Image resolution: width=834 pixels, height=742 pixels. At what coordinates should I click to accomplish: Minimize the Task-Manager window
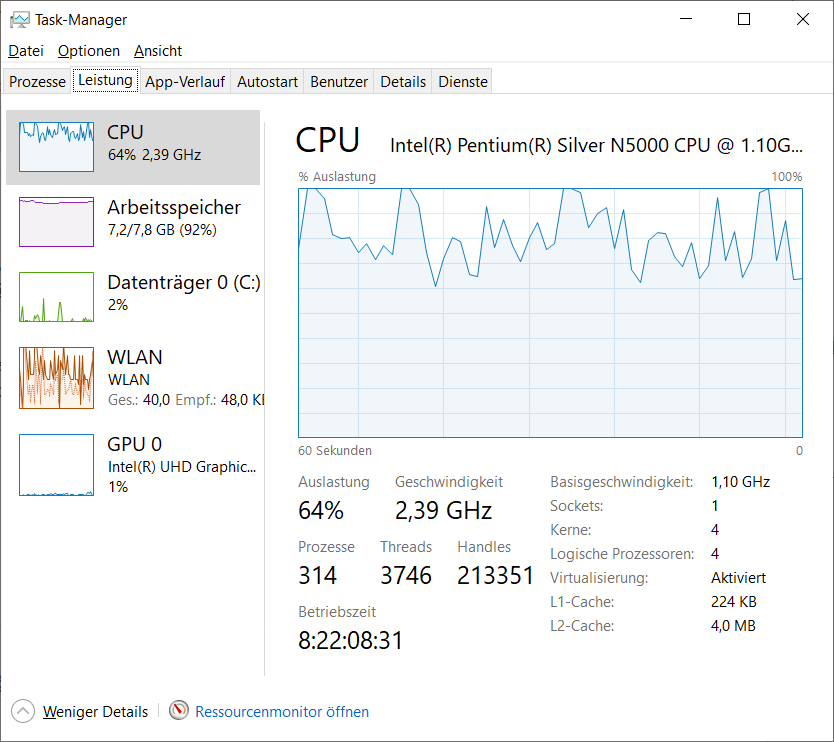[x=686, y=20]
